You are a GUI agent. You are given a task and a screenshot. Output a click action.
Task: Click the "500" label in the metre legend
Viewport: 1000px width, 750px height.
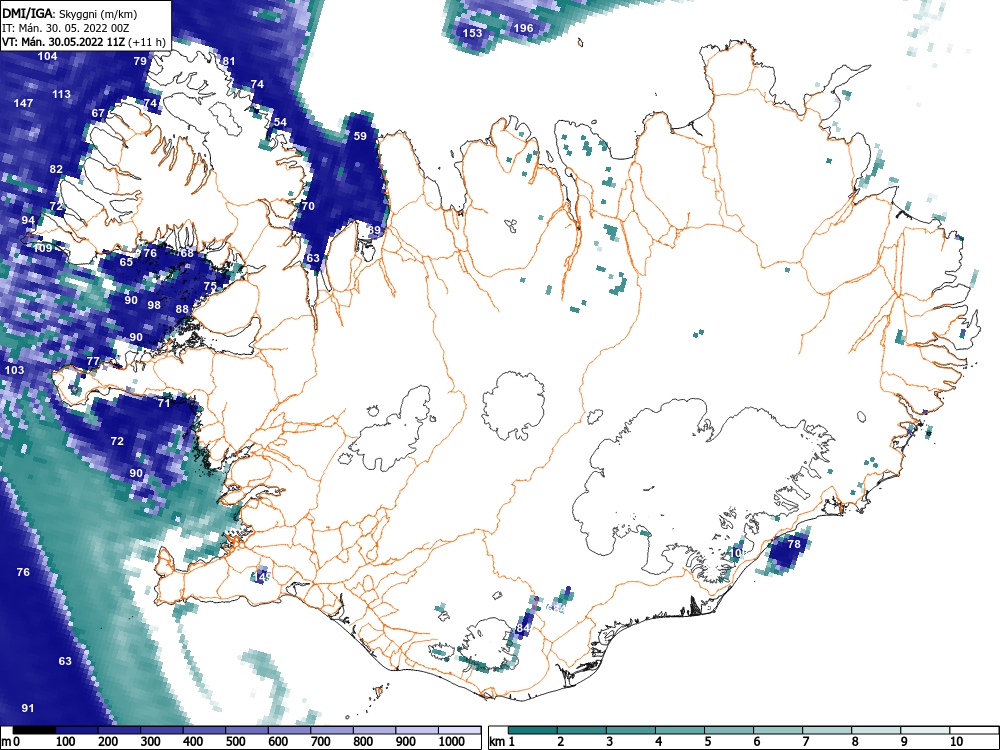pos(235,741)
